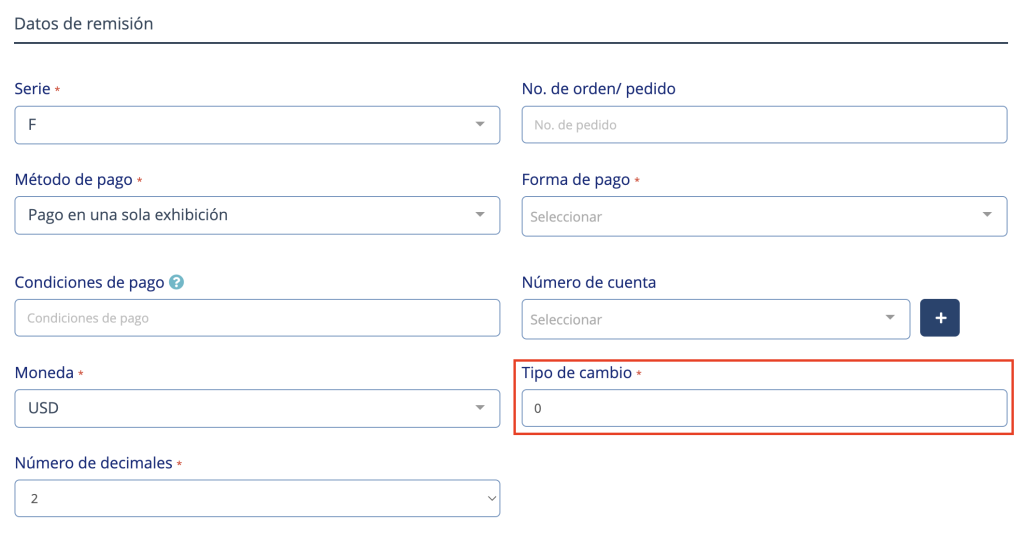Click the arrow on the Serie dropdown
Image resolution: width=1024 pixels, height=536 pixels.
coord(480,125)
